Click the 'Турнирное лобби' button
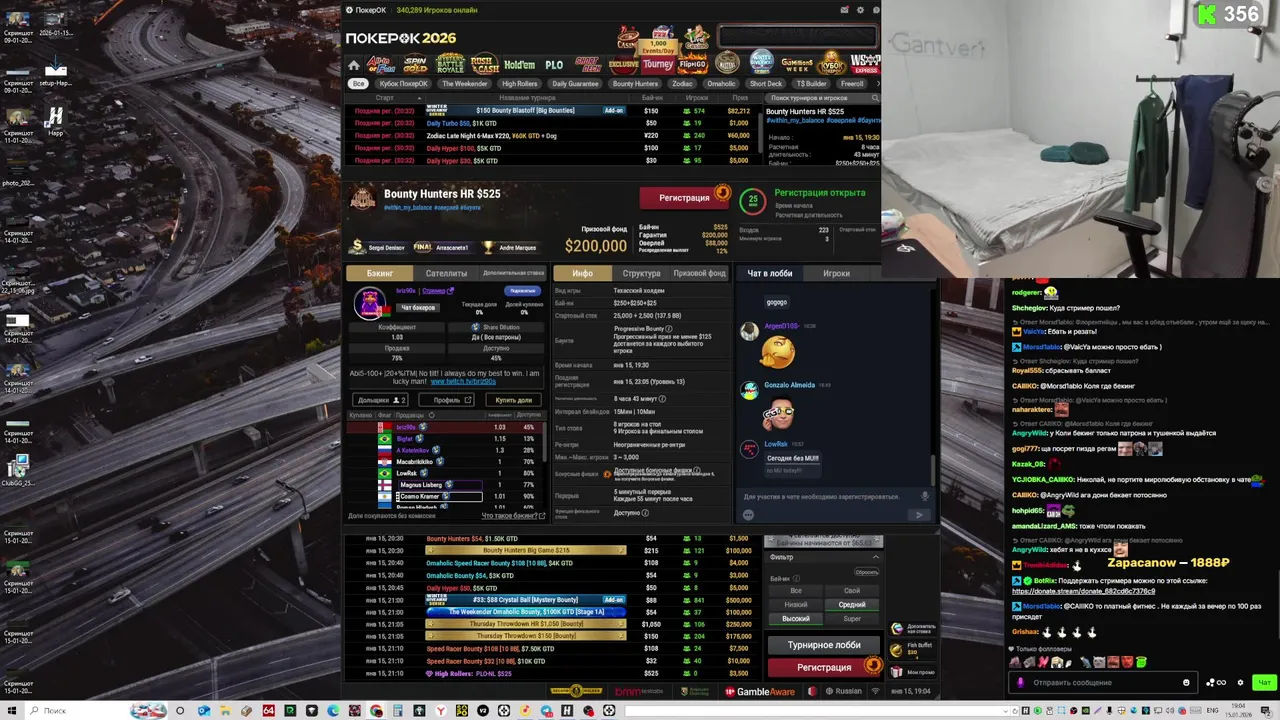 (x=824, y=645)
